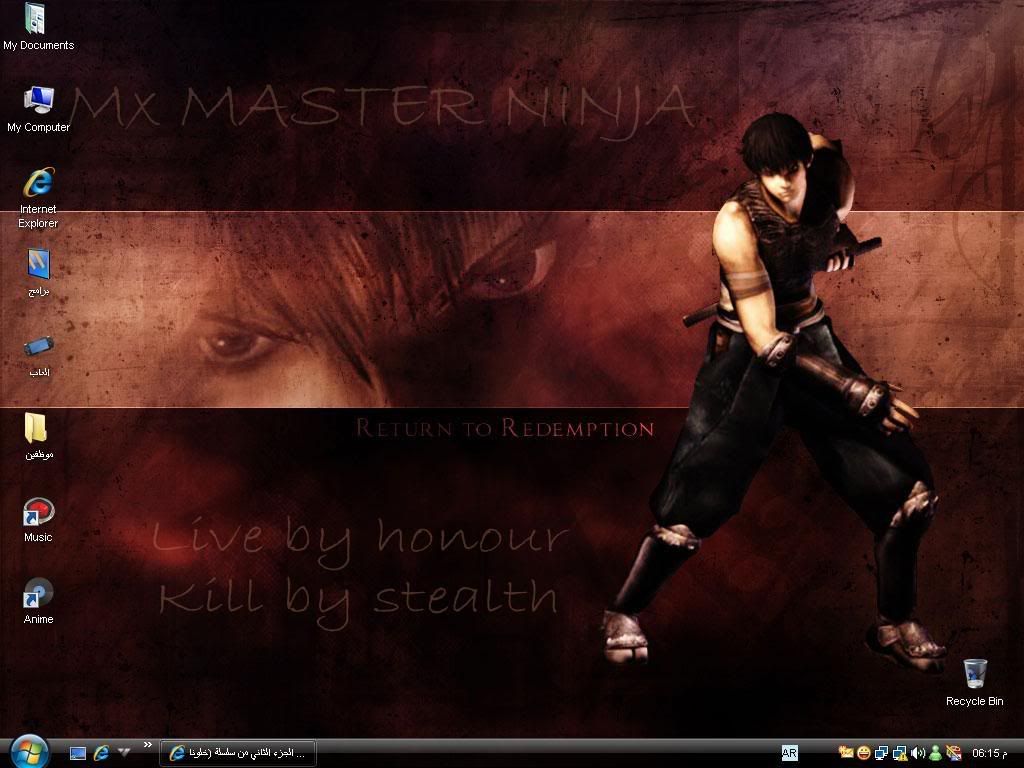
Task: Switch to the Internet Explorer taskbar window
Action: point(238,753)
